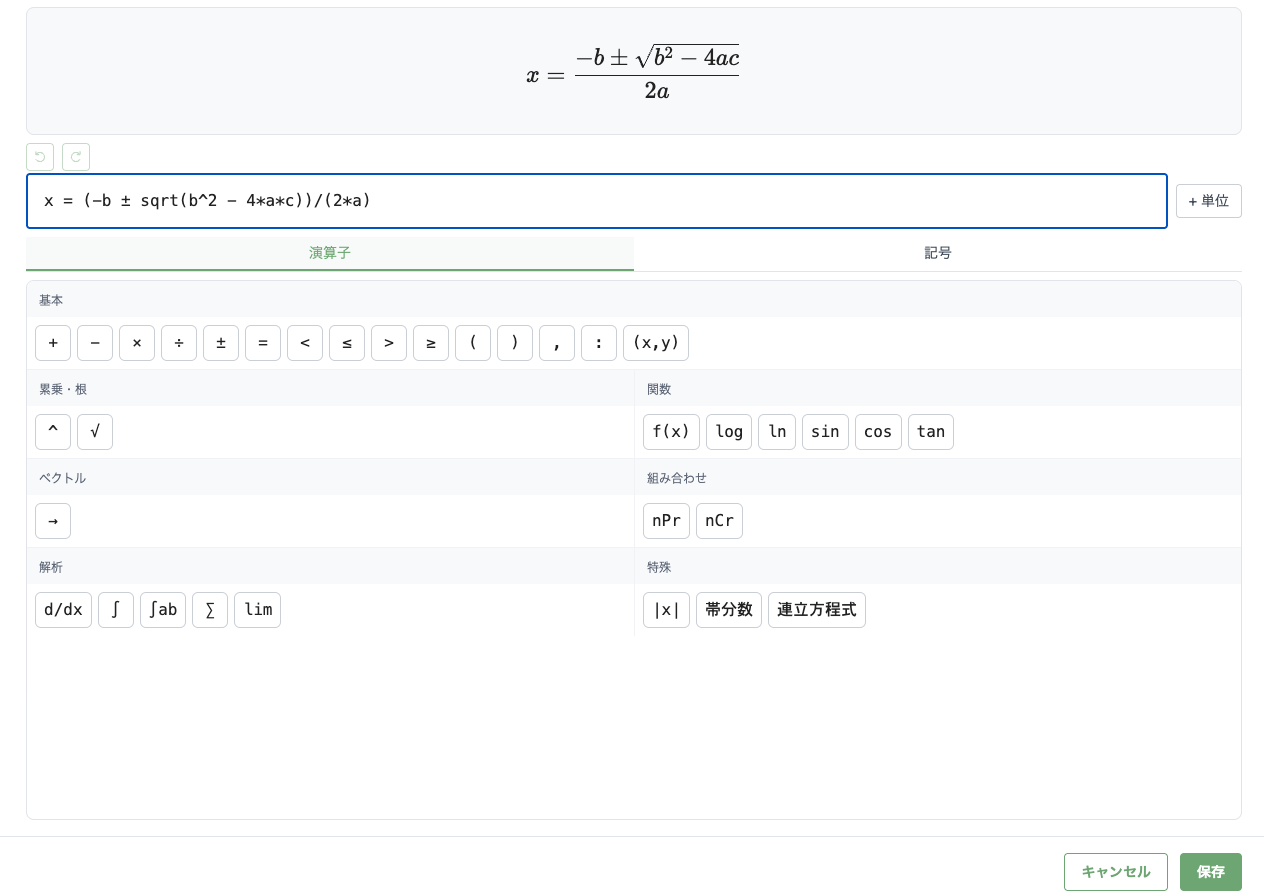The image size is (1264, 896).
Task: Insert the cos function
Action: point(878,432)
